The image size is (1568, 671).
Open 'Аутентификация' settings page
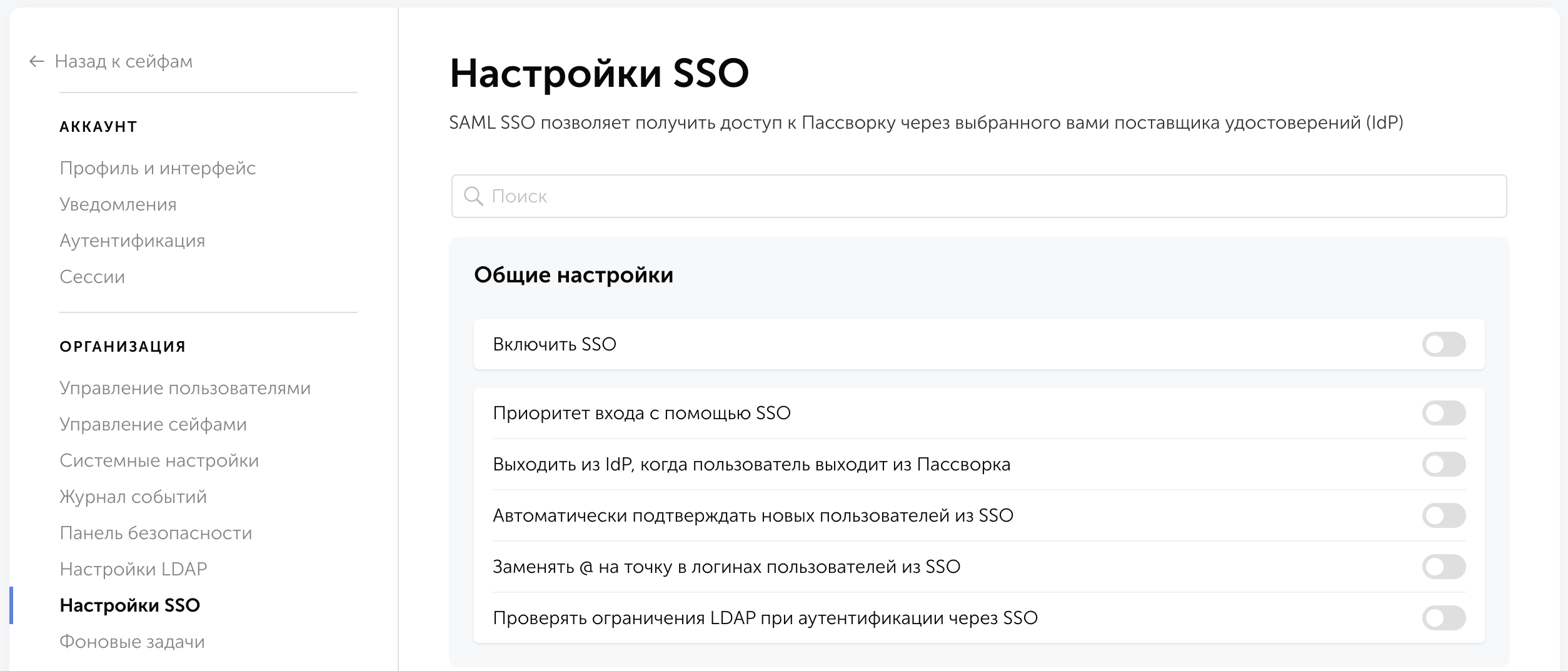(133, 241)
